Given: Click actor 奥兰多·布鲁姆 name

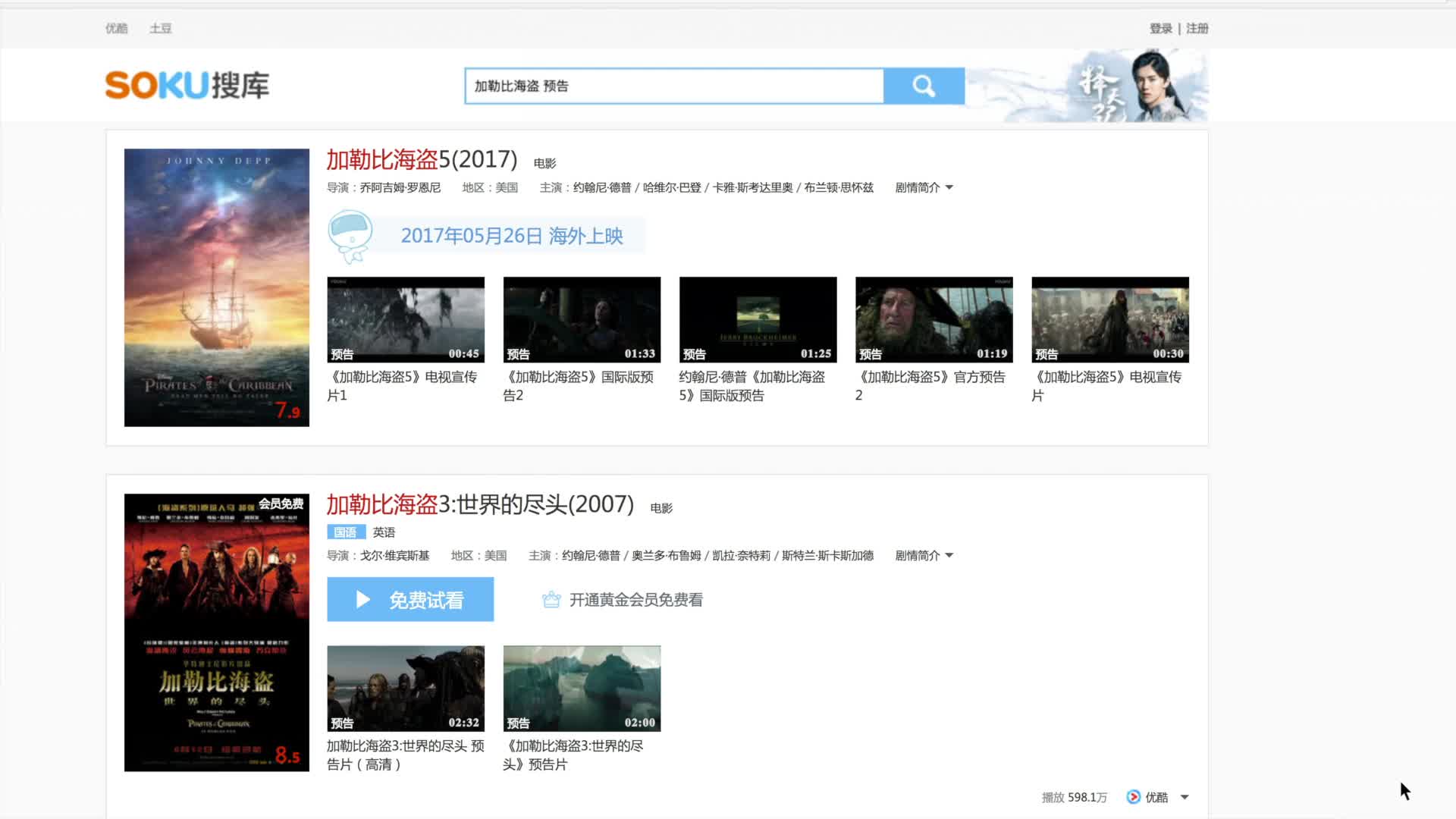Looking at the screenshot, I should coord(666,555).
